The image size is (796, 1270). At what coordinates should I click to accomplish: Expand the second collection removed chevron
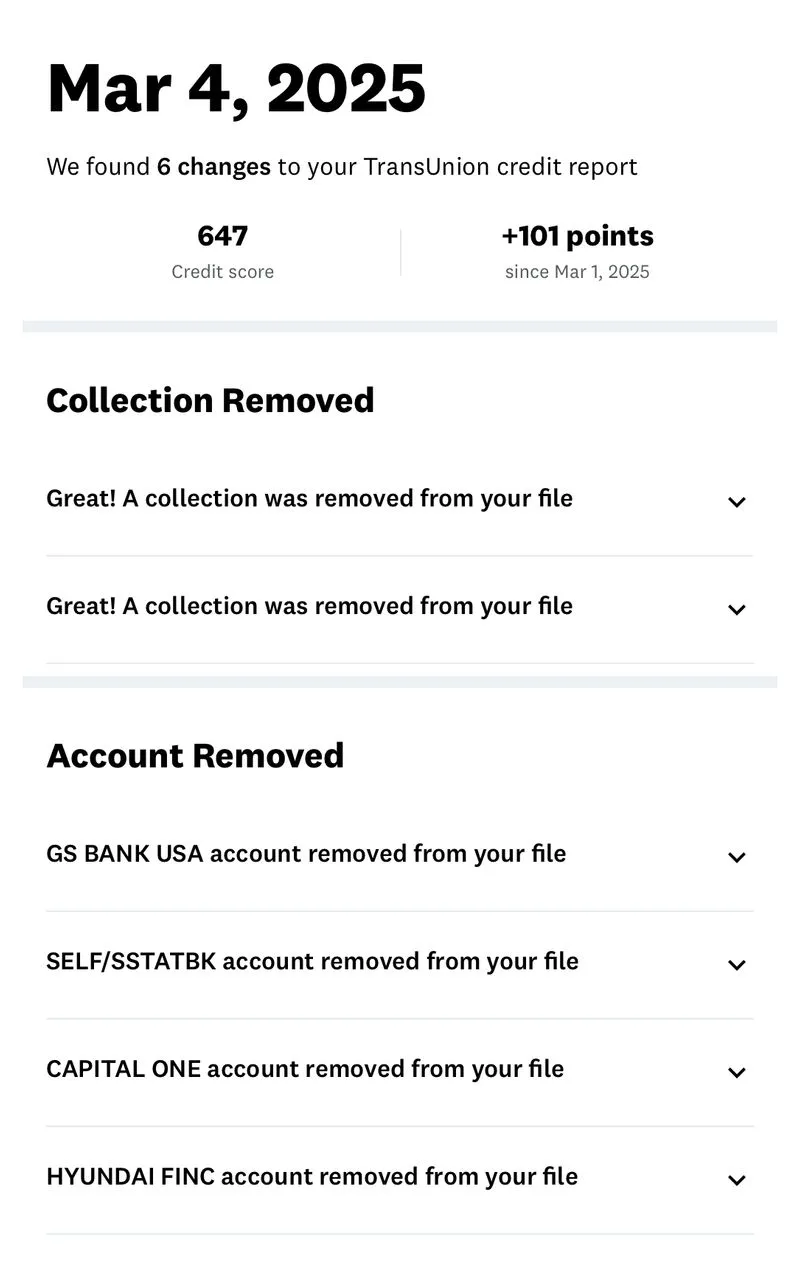coord(737,610)
